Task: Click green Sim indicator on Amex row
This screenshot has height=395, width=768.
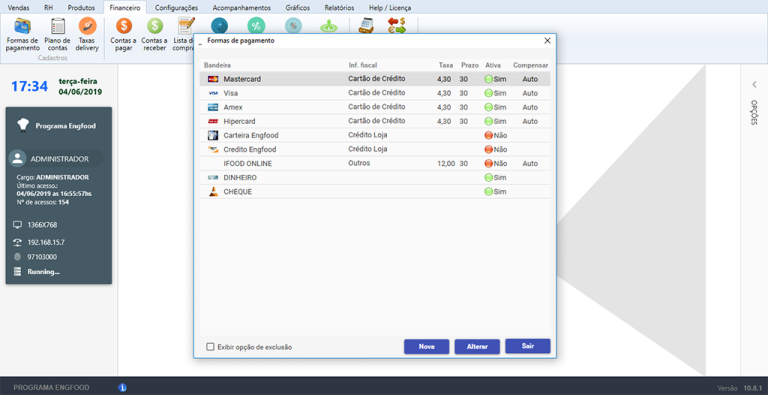Action: 488,107
